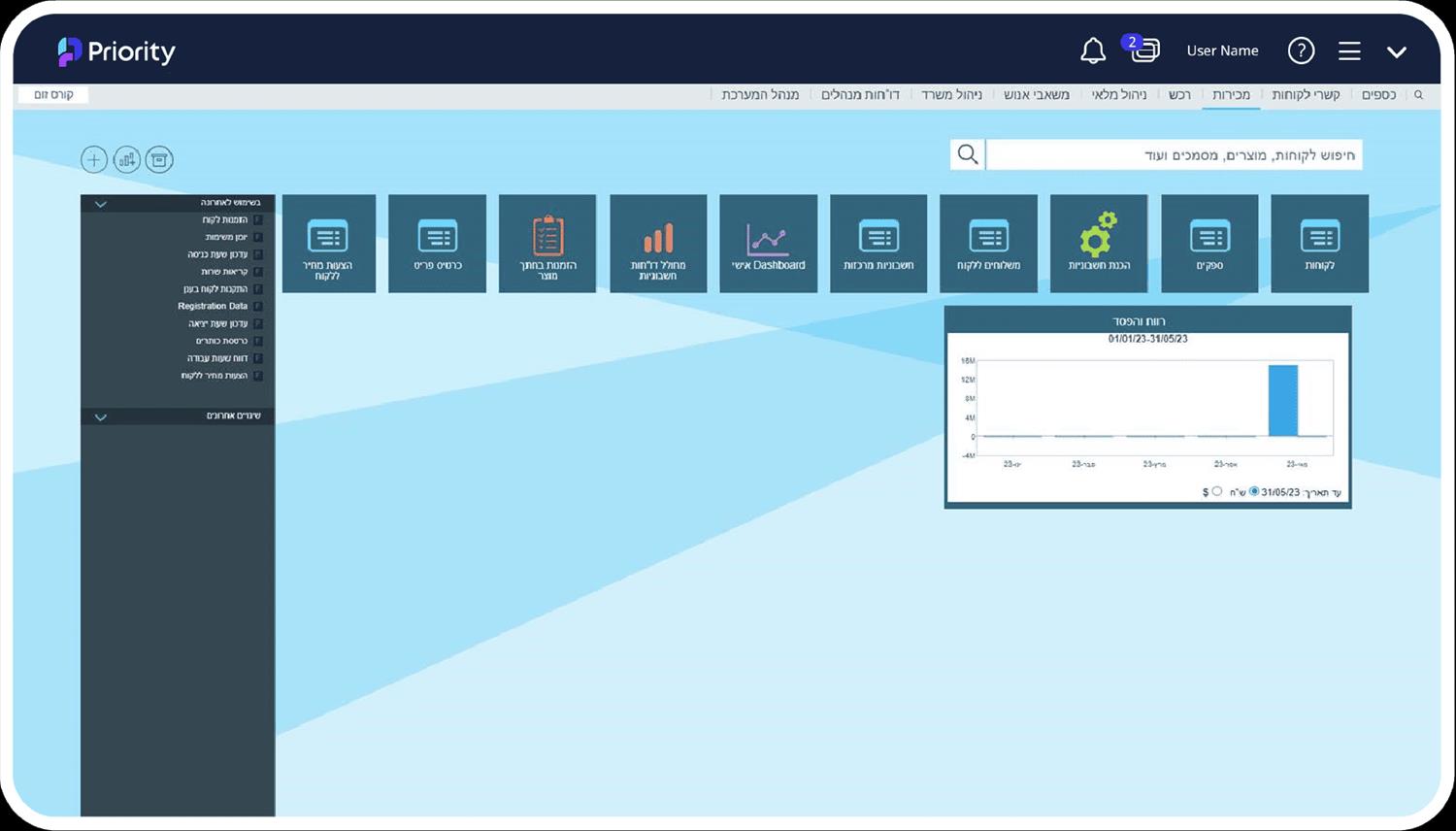
Task: Open the help question mark icon
Action: pyautogui.click(x=1301, y=50)
